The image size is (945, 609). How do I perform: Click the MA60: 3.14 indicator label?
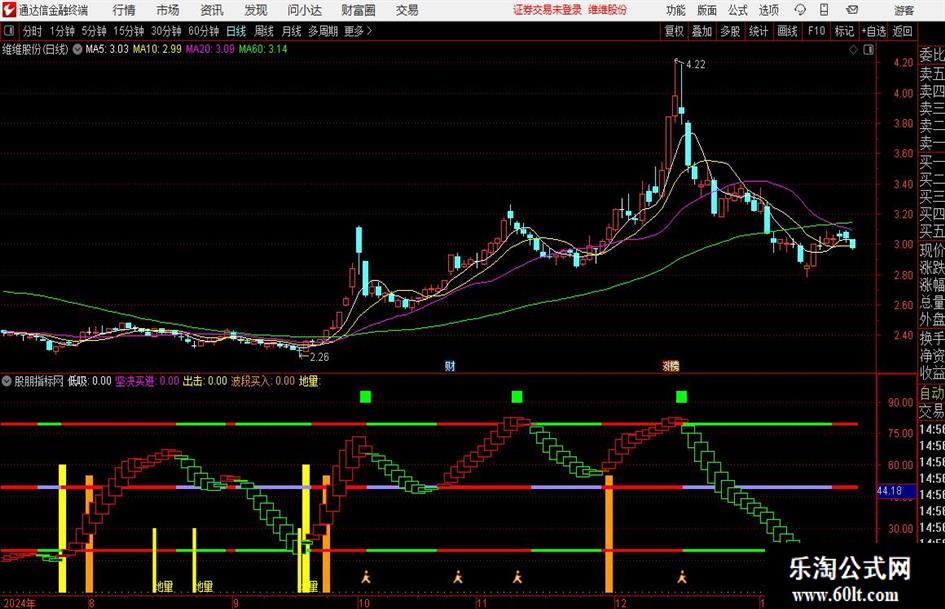(263, 49)
